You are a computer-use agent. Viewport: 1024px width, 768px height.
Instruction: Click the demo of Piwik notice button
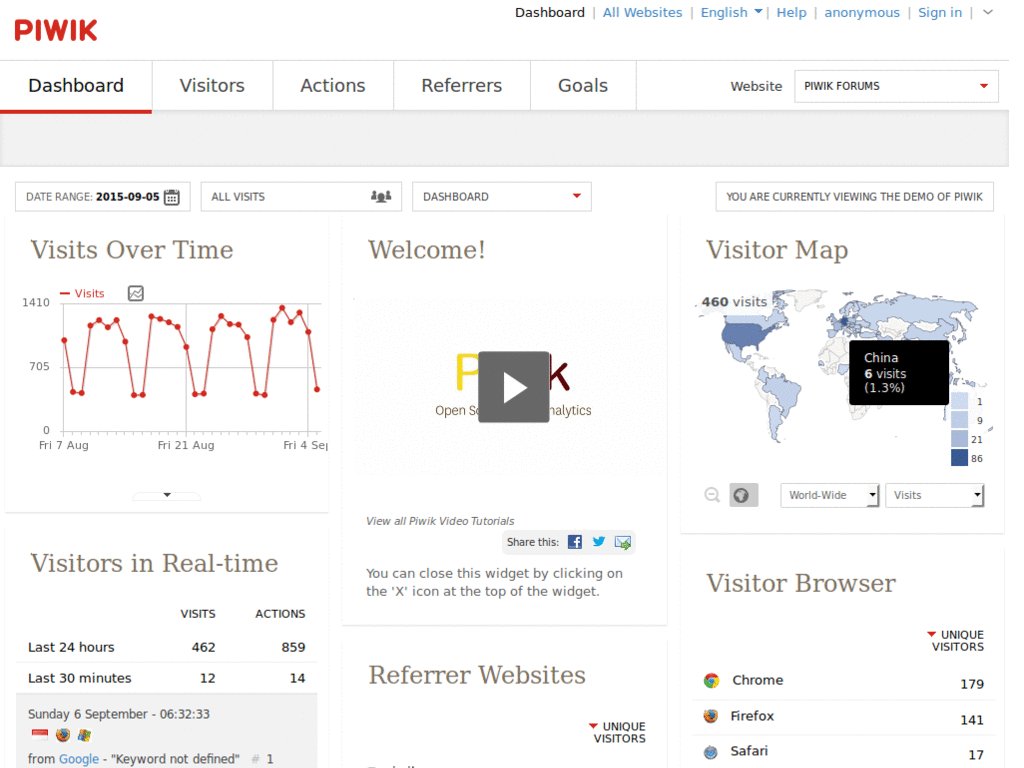point(854,197)
